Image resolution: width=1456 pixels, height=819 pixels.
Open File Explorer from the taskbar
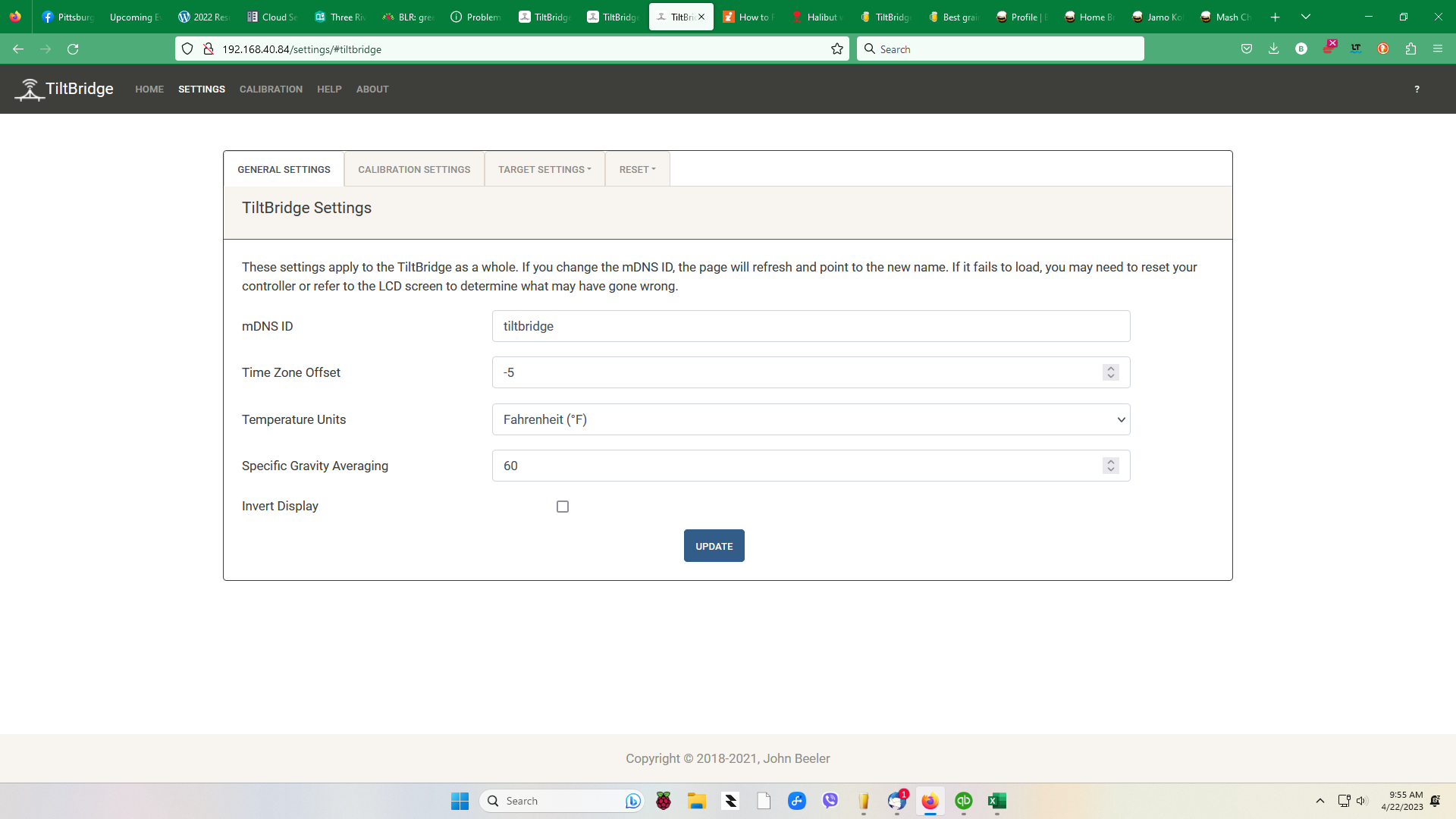pos(697,801)
